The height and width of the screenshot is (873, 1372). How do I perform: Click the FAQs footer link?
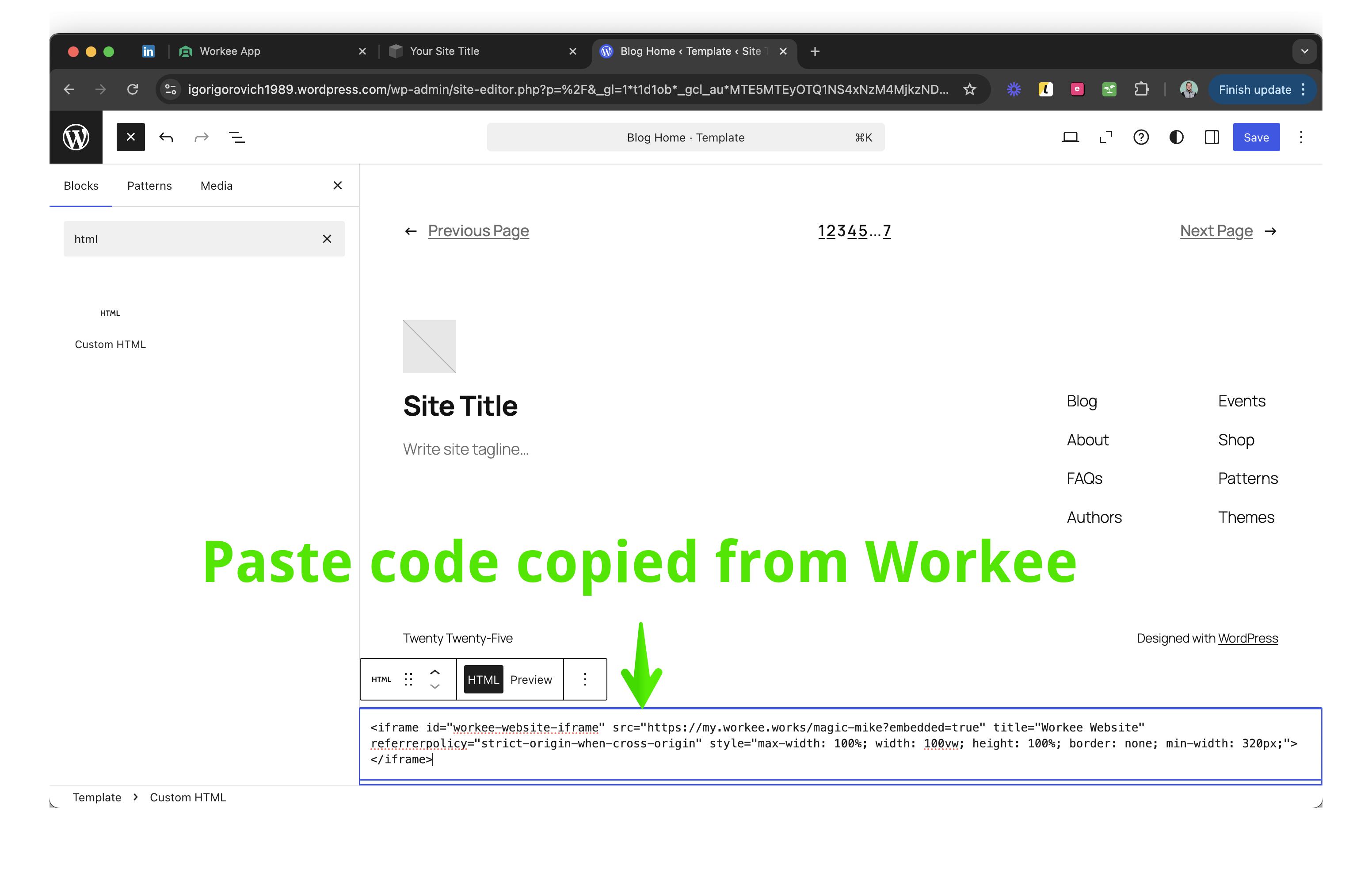tap(1084, 479)
